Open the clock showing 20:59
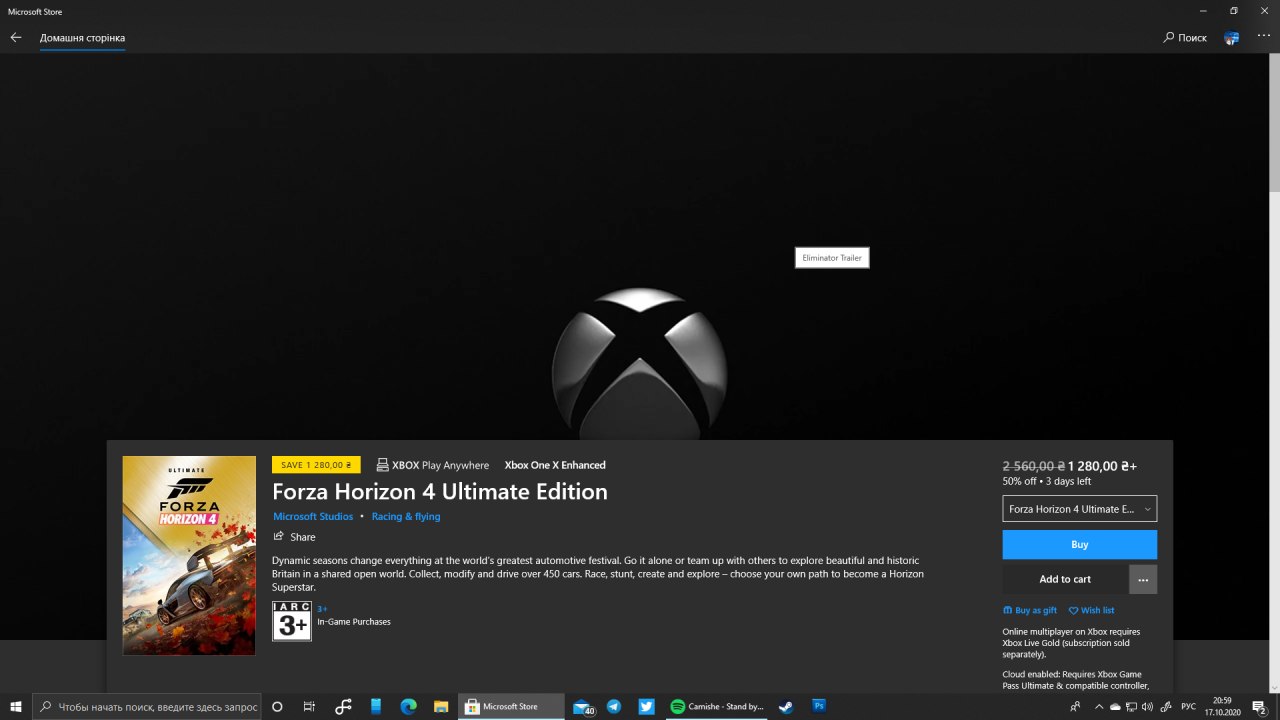Image resolution: width=1280 pixels, height=720 pixels. pyautogui.click(x=1222, y=706)
